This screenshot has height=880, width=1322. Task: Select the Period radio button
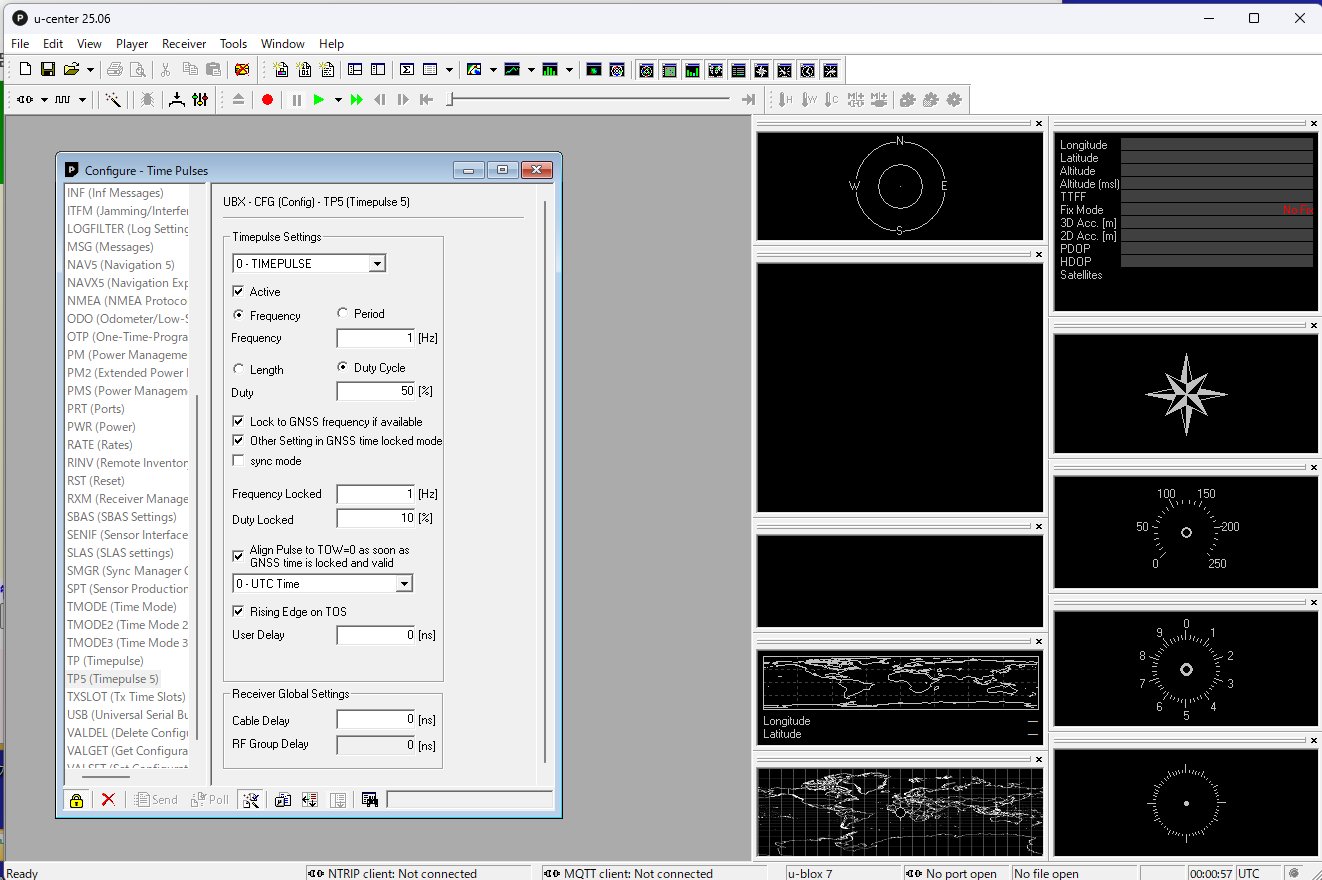343,314
